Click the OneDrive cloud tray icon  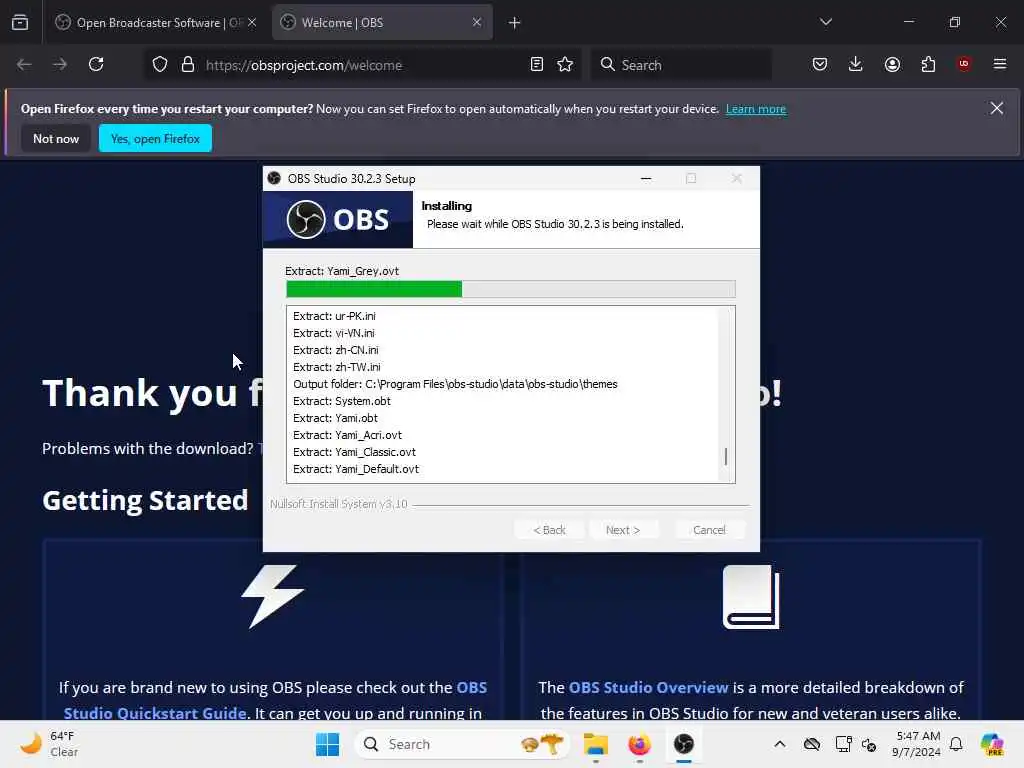(x=812, y=744)
